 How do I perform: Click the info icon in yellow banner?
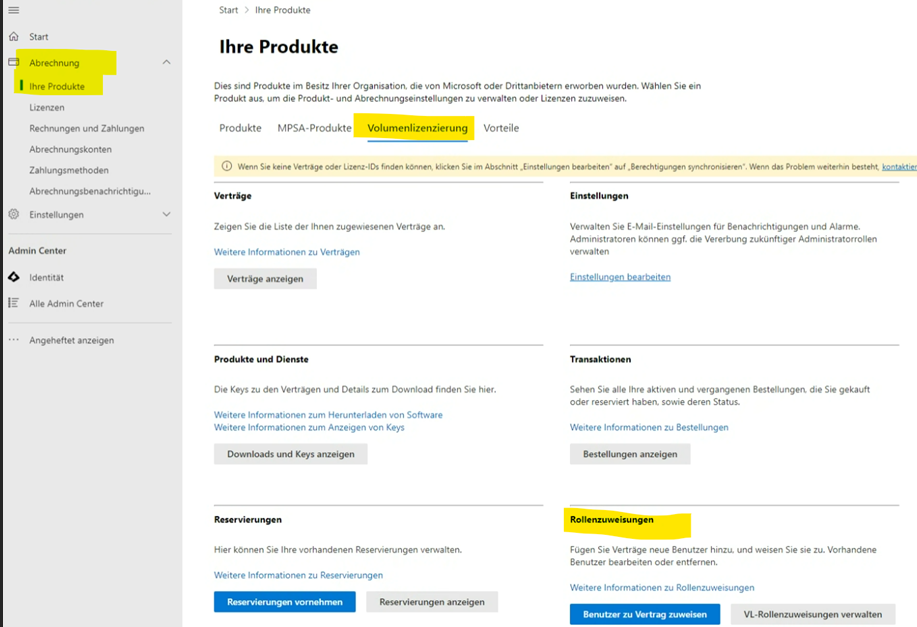click(x=227, y=166)
